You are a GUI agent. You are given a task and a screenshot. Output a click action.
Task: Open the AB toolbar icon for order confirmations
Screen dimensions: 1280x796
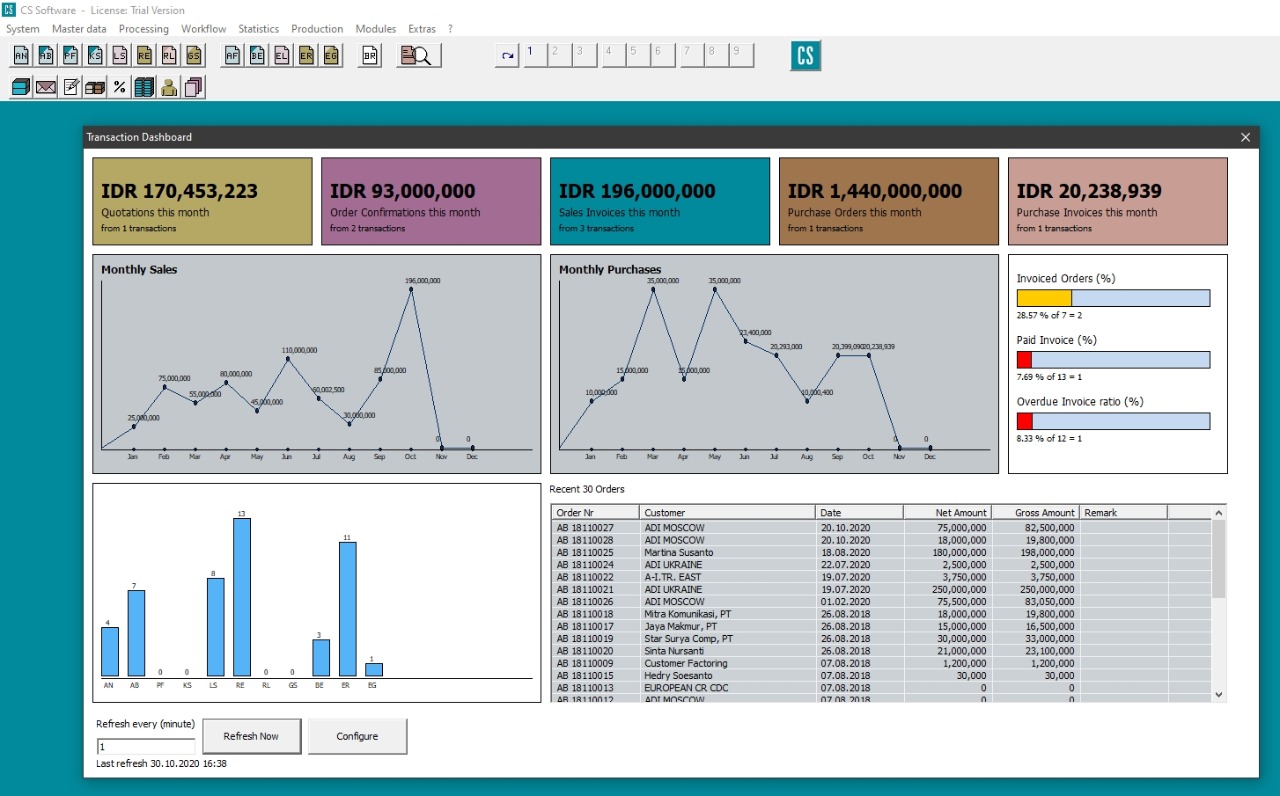coord(45,55)
